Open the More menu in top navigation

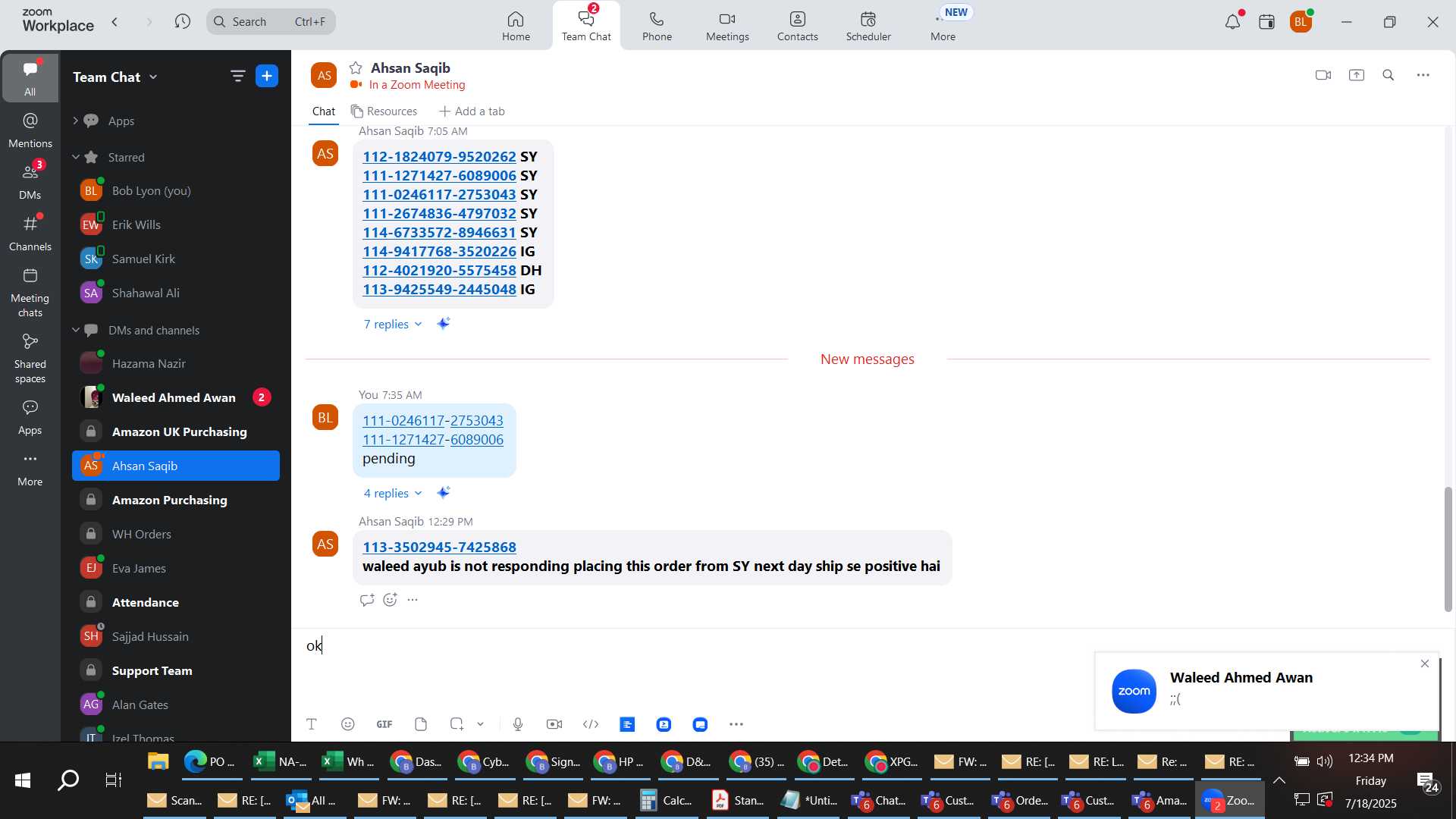coord(943,26)
